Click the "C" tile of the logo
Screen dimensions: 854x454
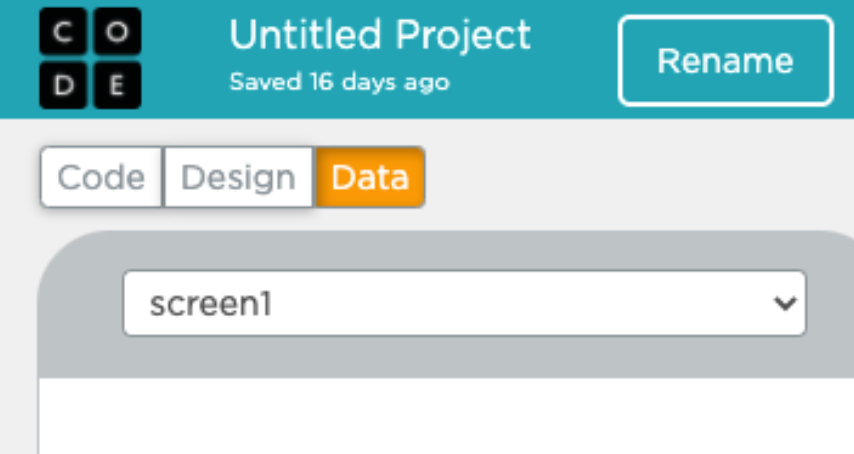pyautogui.click(x=63, y=32)
